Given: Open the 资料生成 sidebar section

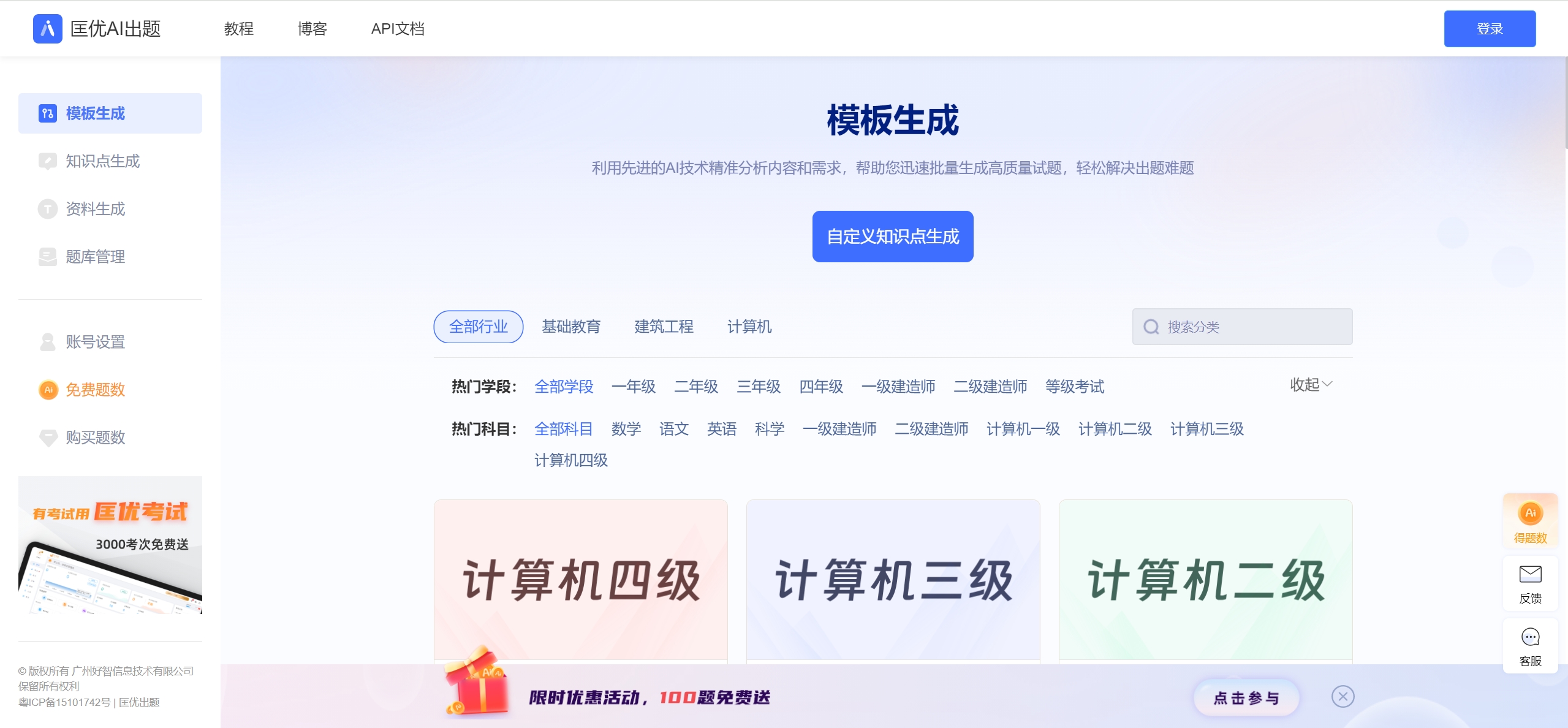Looking at the screenshot, I should [x=95, y=209].
